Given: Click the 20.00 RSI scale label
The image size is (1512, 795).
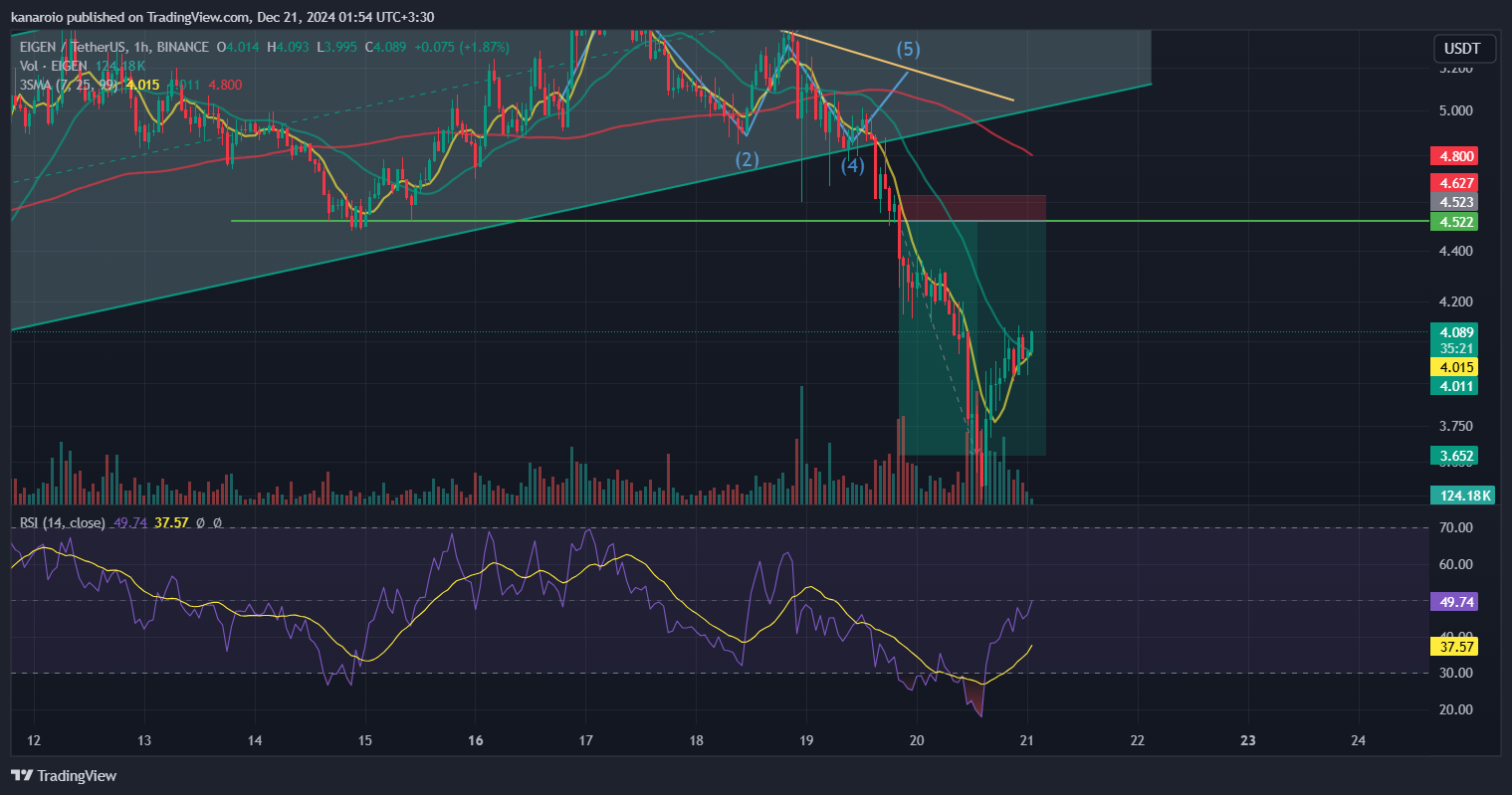Looking at the screenshot, I should coord(1456,709).
